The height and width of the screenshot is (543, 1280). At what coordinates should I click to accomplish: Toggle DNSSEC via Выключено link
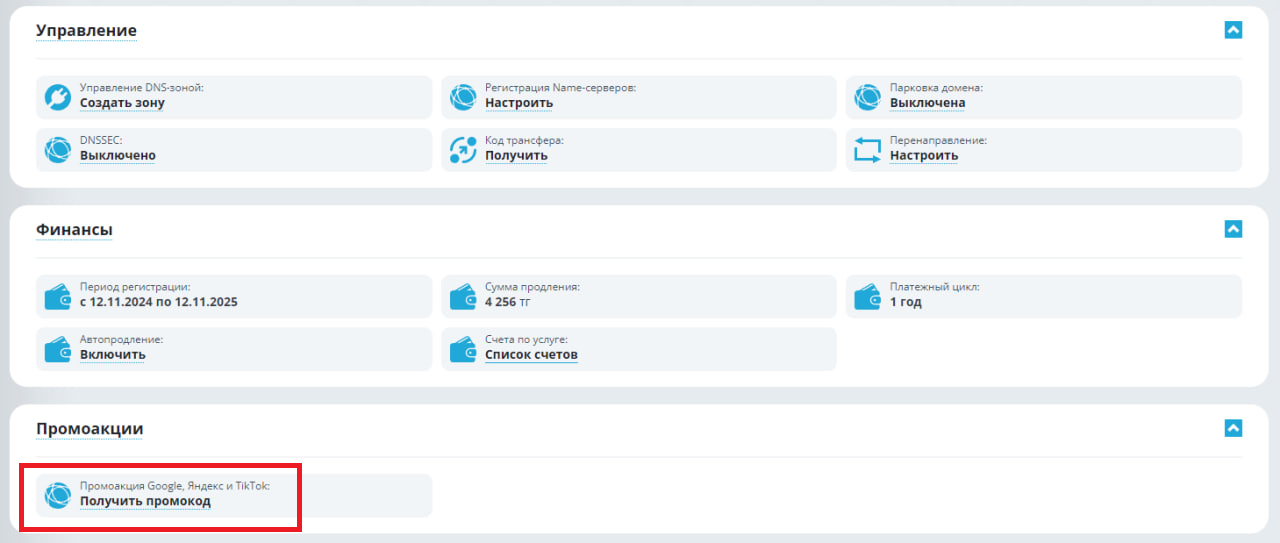tap(117, 156)
